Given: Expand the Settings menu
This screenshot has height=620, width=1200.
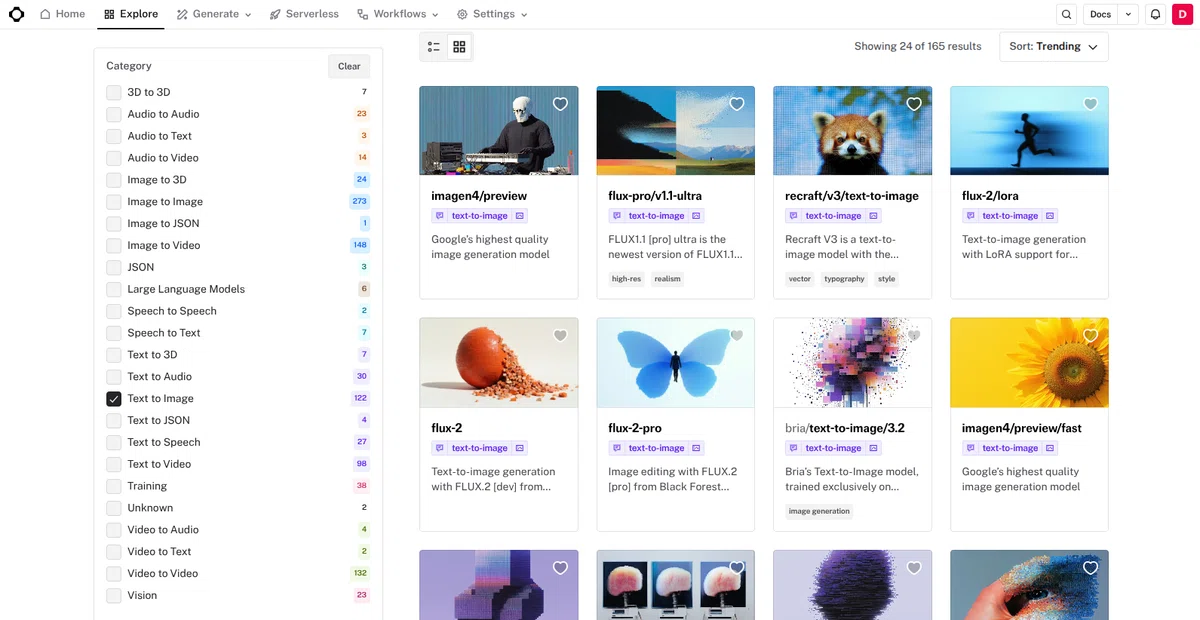Looking at the screenshot, I should pyautogui.click(x=492, y=14).
